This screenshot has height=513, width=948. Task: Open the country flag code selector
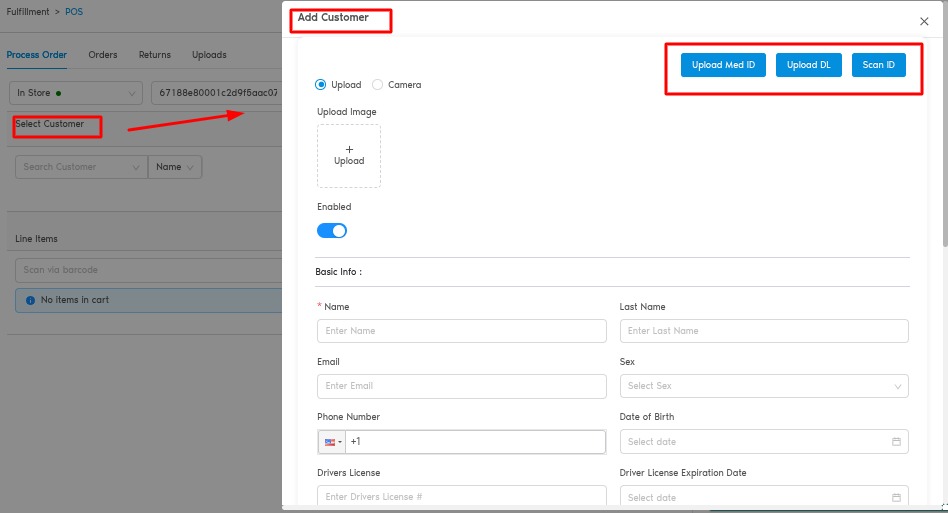coord(332,442)
